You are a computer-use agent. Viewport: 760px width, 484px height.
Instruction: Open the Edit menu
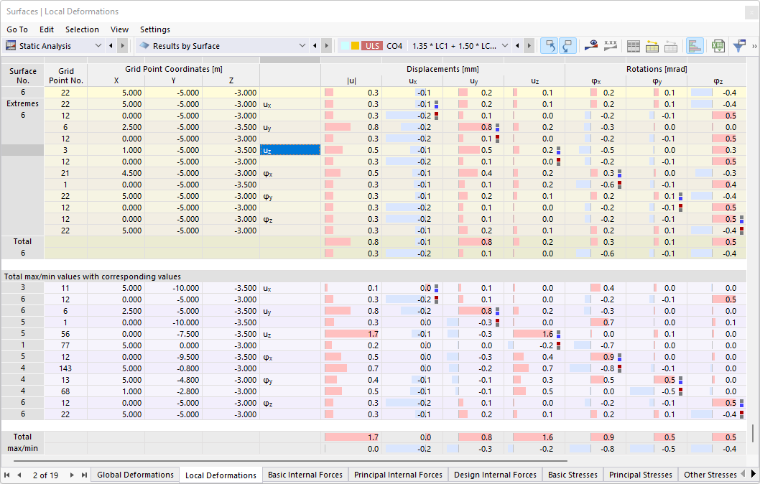pyautogui.click(x=47, y=30)
